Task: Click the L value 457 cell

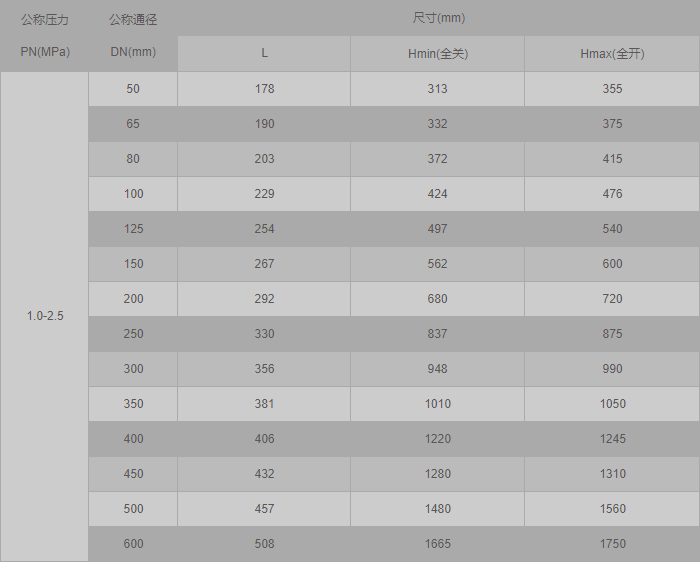Action: (264, 509)
